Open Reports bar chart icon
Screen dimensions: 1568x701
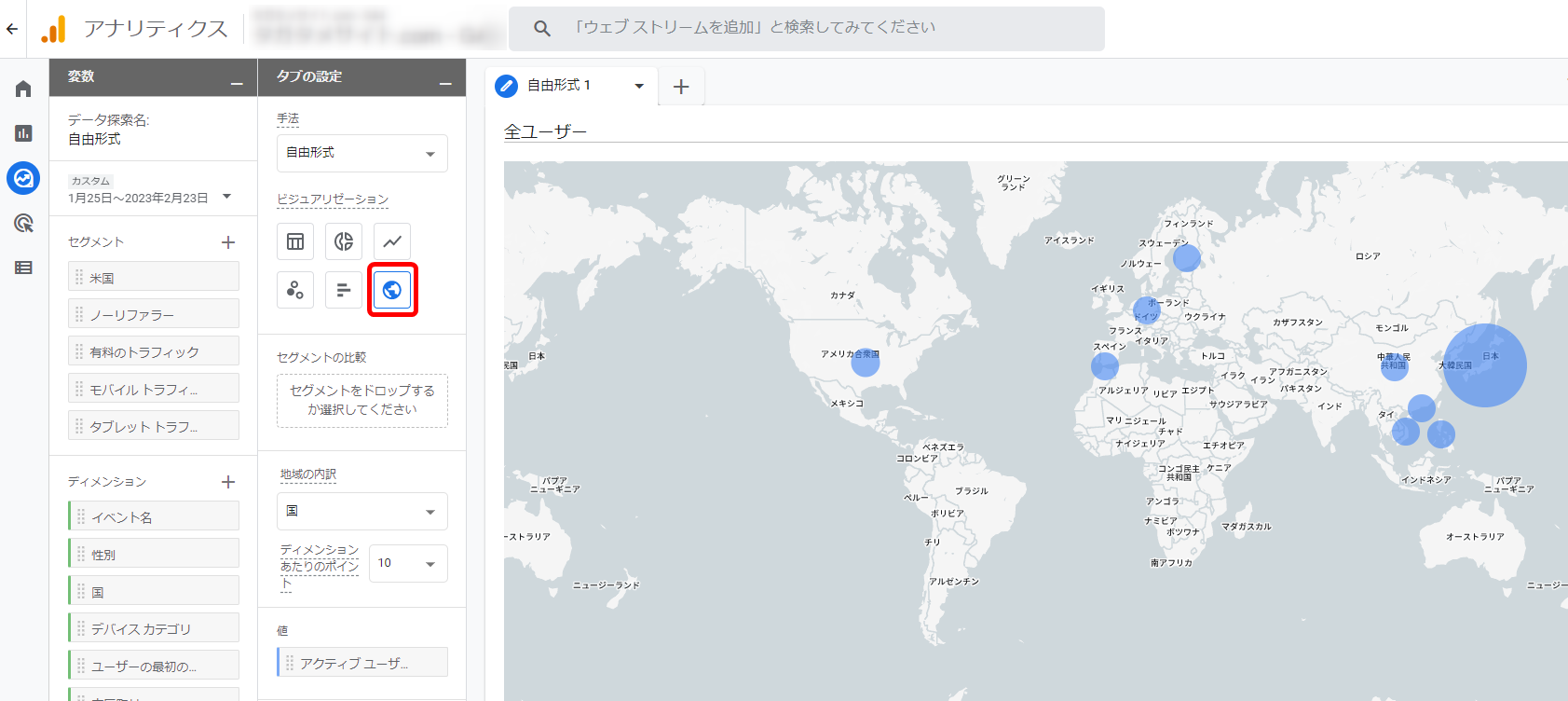click(23, 133)
